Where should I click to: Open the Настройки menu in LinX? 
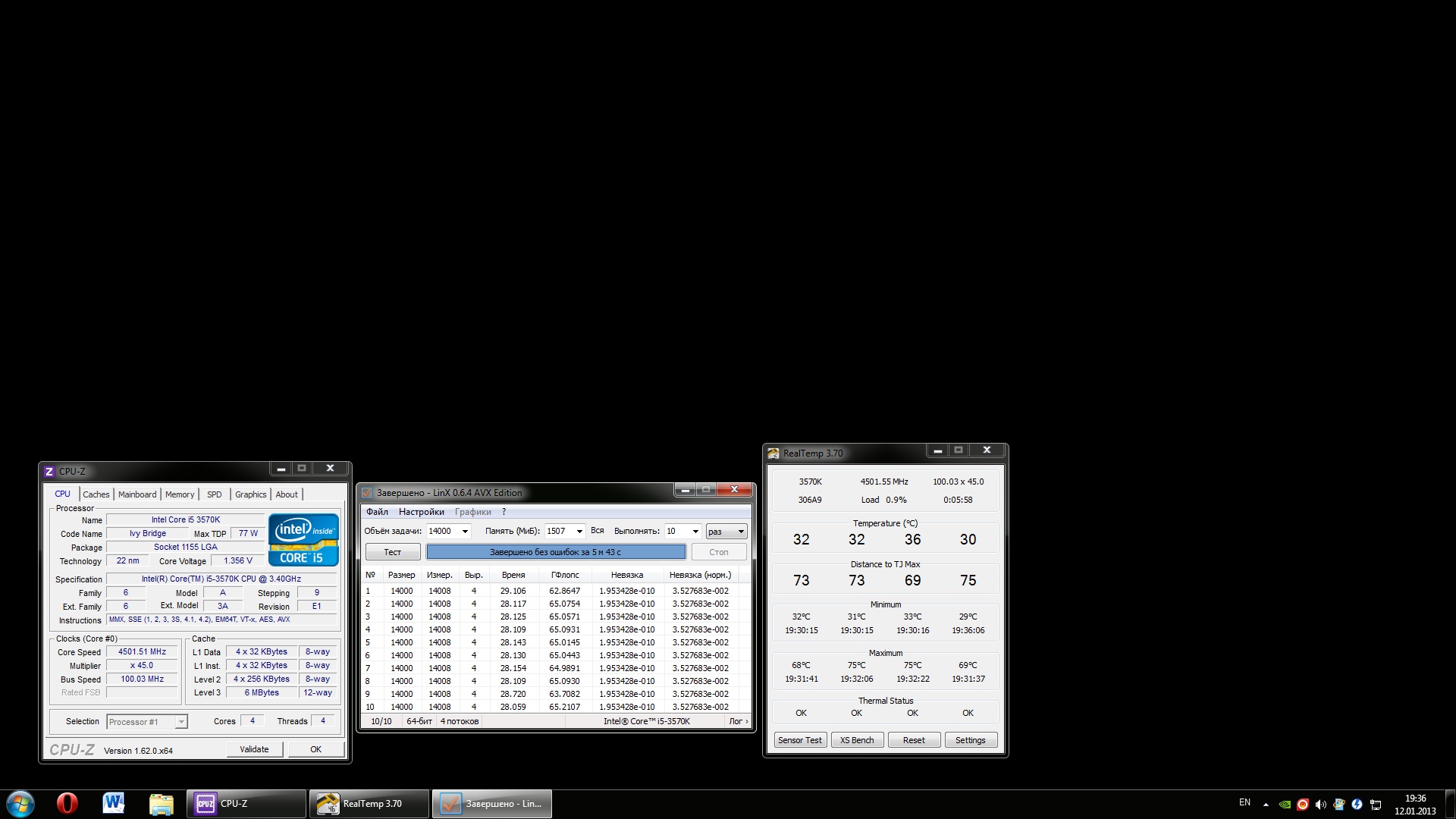421,512
